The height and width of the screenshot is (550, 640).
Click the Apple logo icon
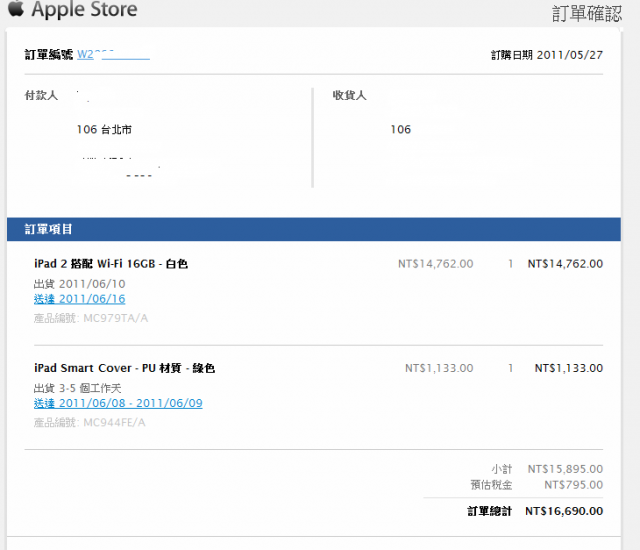point(16,8)
